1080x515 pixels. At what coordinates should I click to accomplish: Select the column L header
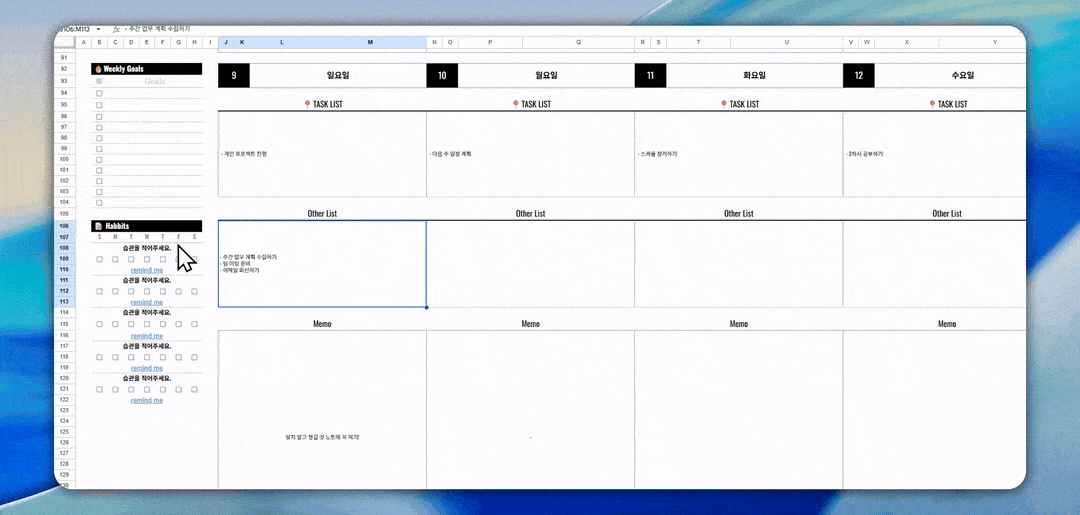point(281,42)
